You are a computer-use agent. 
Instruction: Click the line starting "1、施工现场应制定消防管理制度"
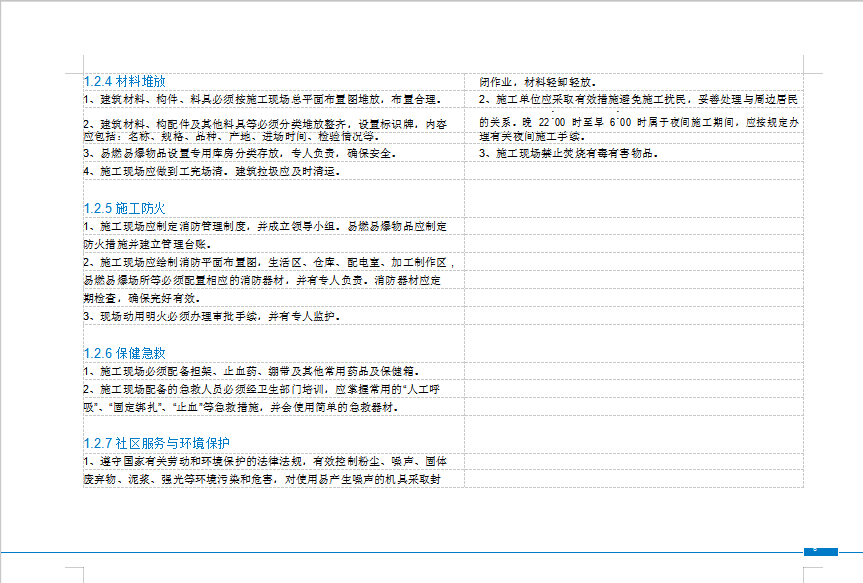[x=265, y=226]
